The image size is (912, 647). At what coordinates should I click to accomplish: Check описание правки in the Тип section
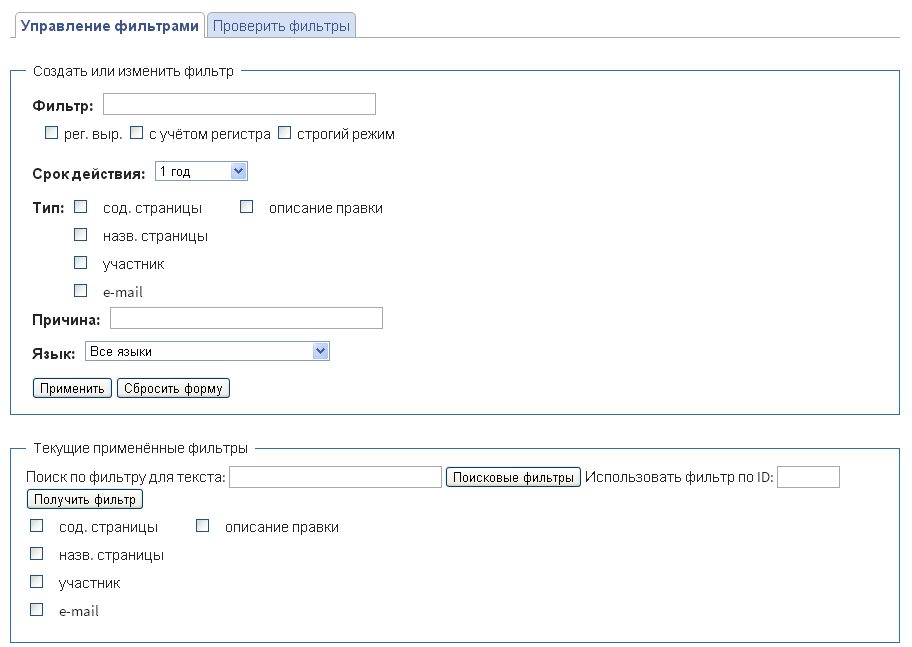247,207
